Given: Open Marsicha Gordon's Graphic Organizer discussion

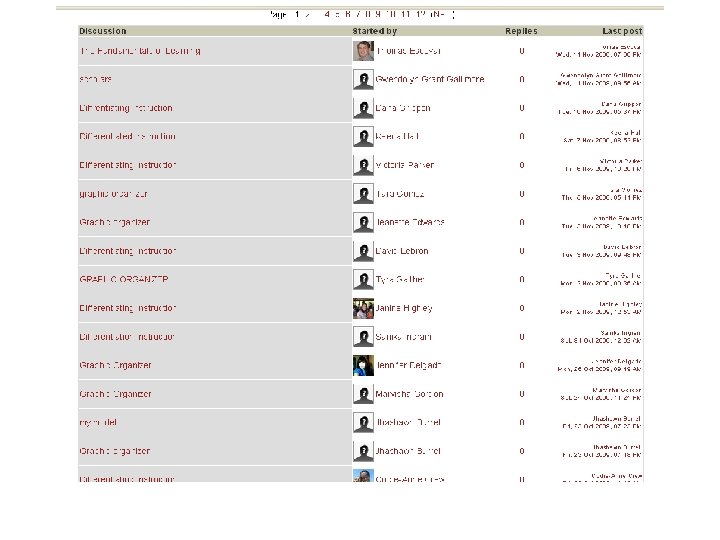Looking at the screenshot, I should 115,394.
